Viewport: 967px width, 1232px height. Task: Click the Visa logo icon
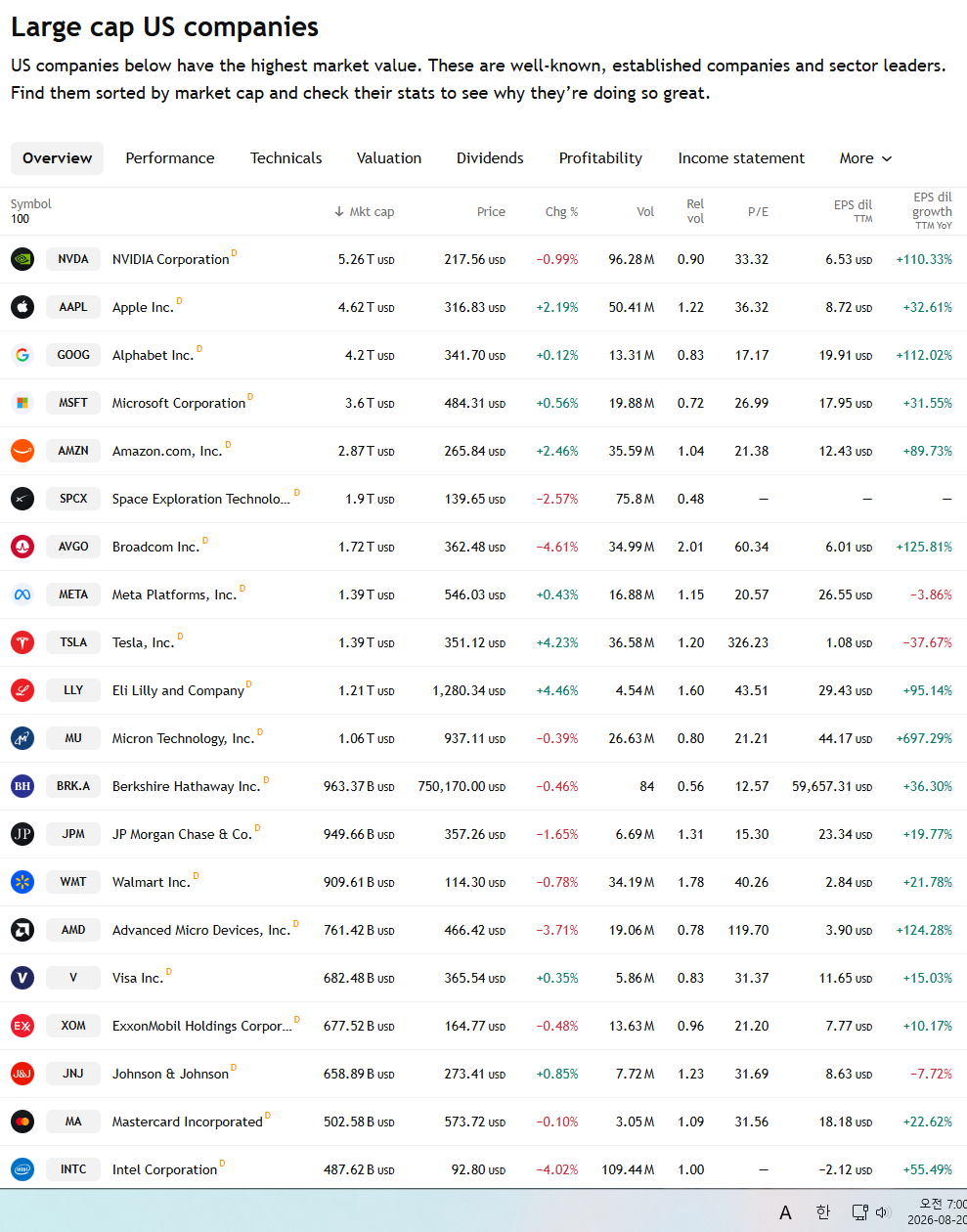point(22,978)
